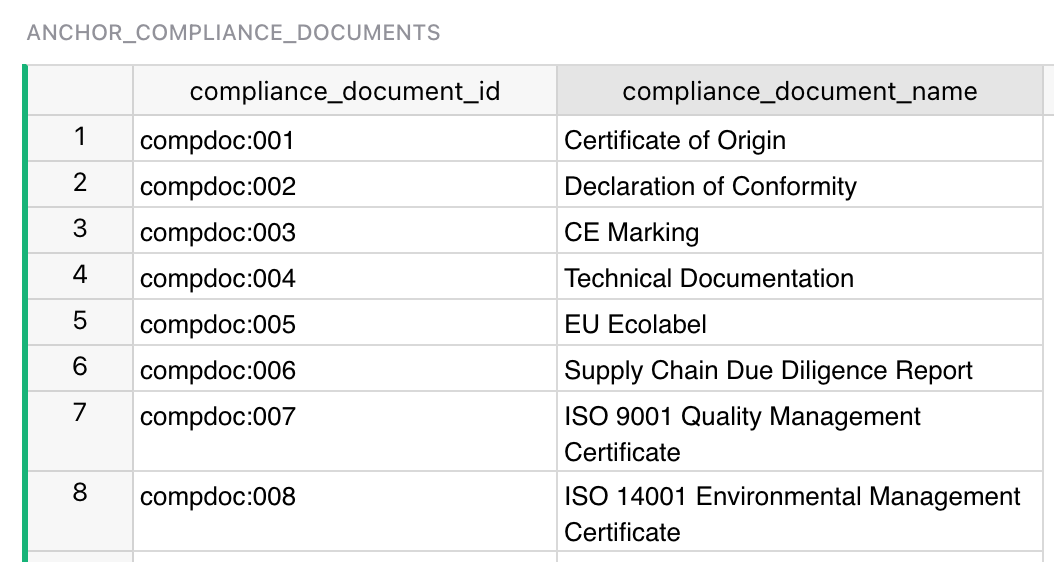Select row 2 by its number
Screen dimensions: 1054x562
80,184
